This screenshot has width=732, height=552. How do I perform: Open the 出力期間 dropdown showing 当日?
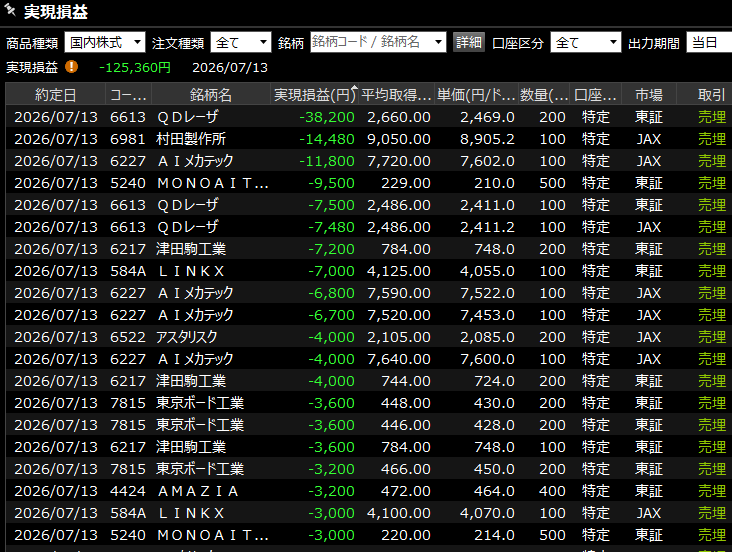point(709,42)
